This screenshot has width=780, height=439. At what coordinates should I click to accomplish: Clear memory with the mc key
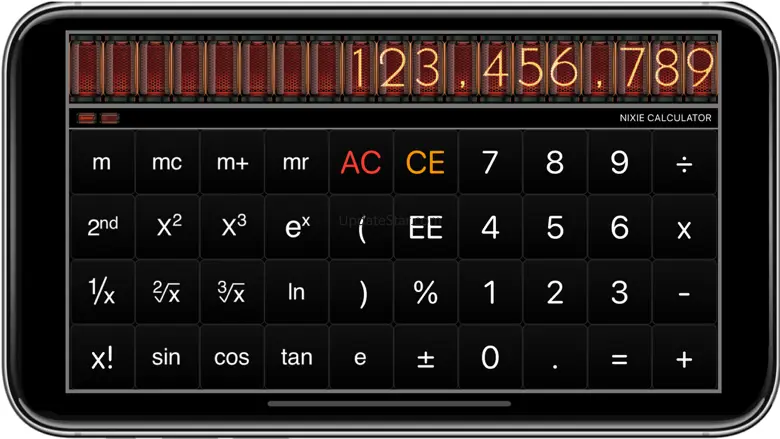(x=167, y=162)
